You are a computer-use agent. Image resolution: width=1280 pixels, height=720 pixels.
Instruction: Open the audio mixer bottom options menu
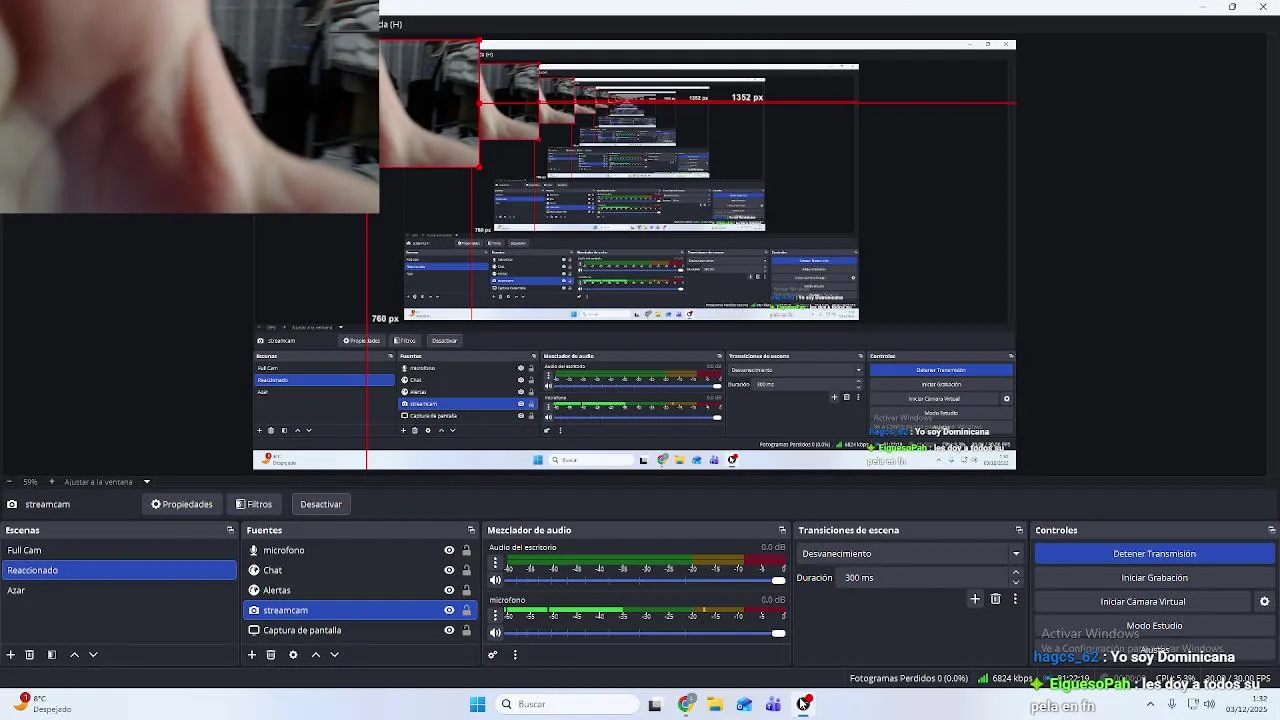[515, 655]
